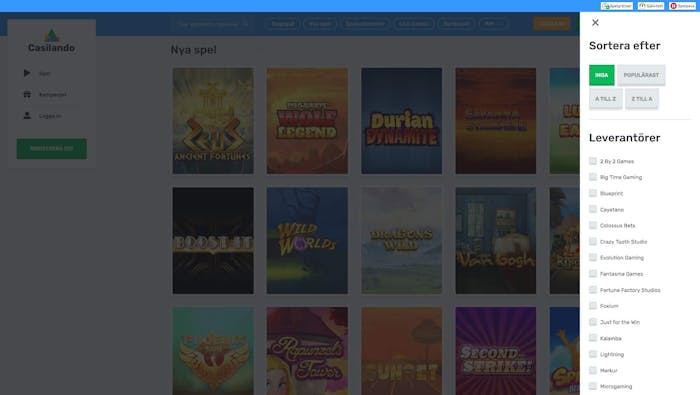Toggle the Microgaming provider checkbox

(593, 387)
